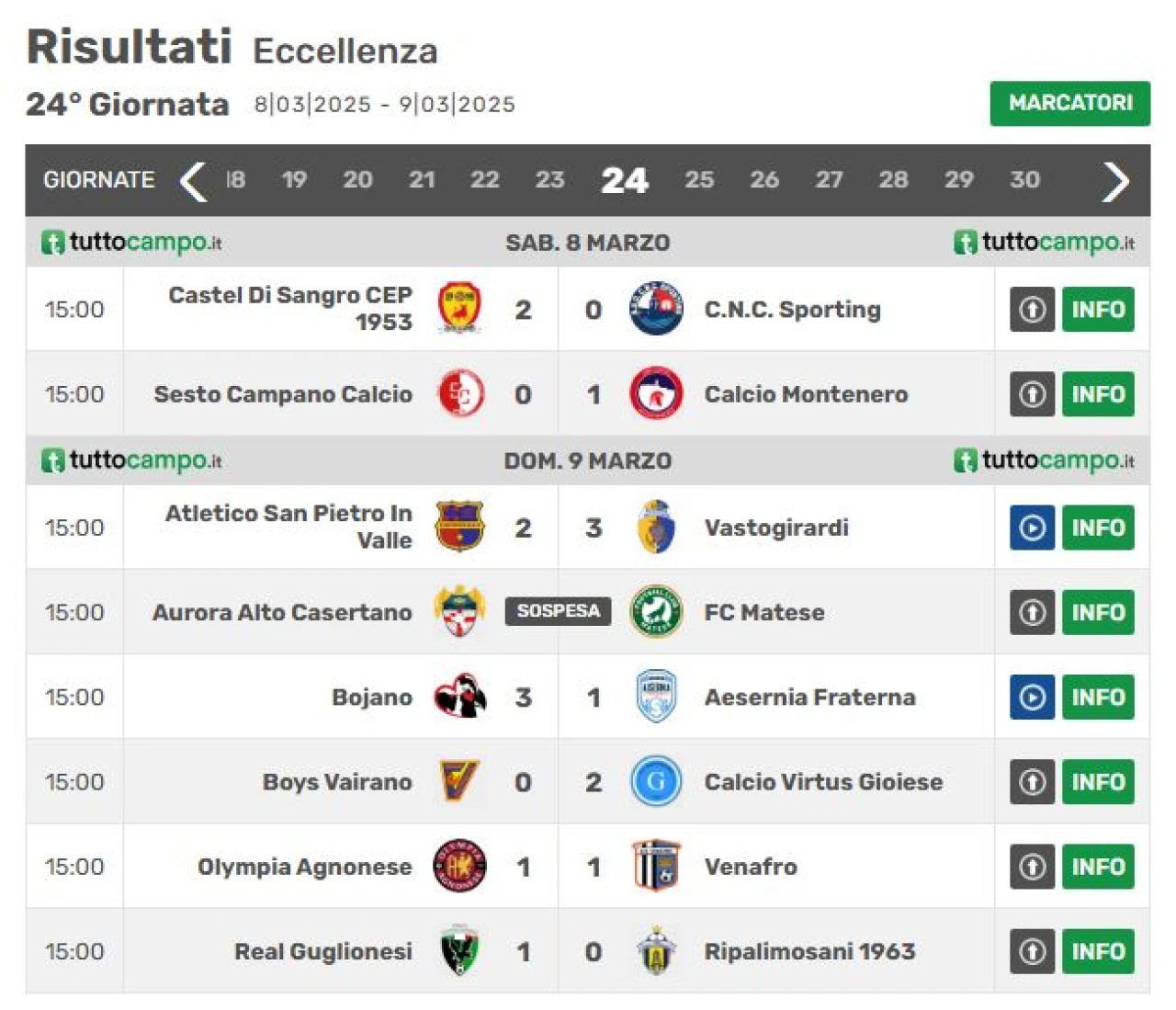Switch to giornata 30
1176x1010 pixels.
pos(1024,180)
